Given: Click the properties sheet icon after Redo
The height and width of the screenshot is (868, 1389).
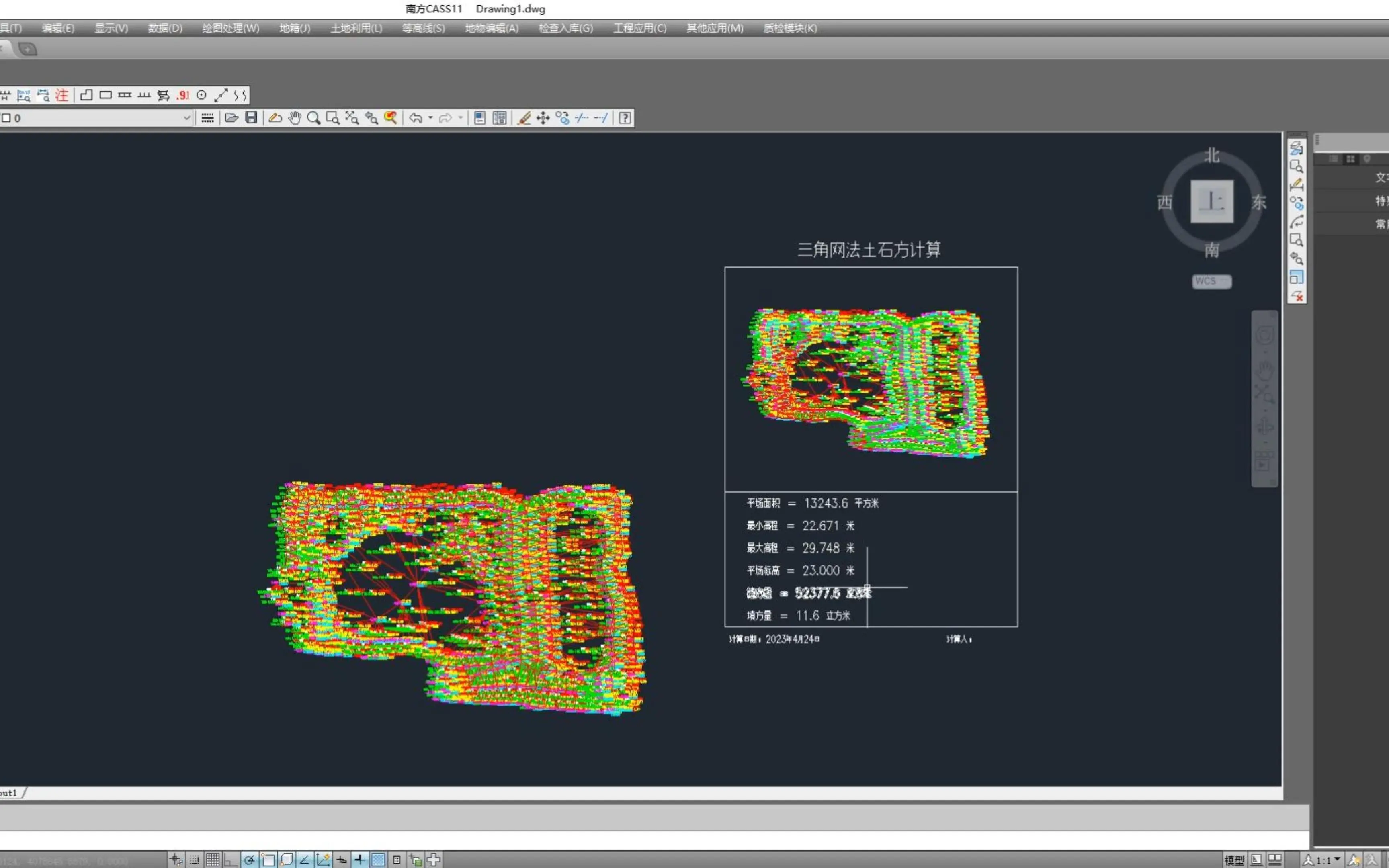Looking at the screenshot, I should click(480, 118).
